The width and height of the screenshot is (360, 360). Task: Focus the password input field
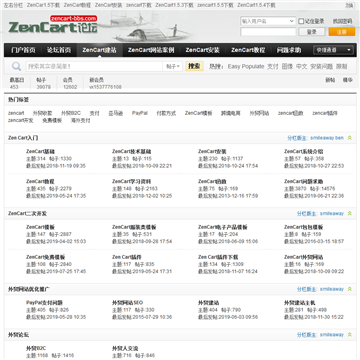pos(268,32)
